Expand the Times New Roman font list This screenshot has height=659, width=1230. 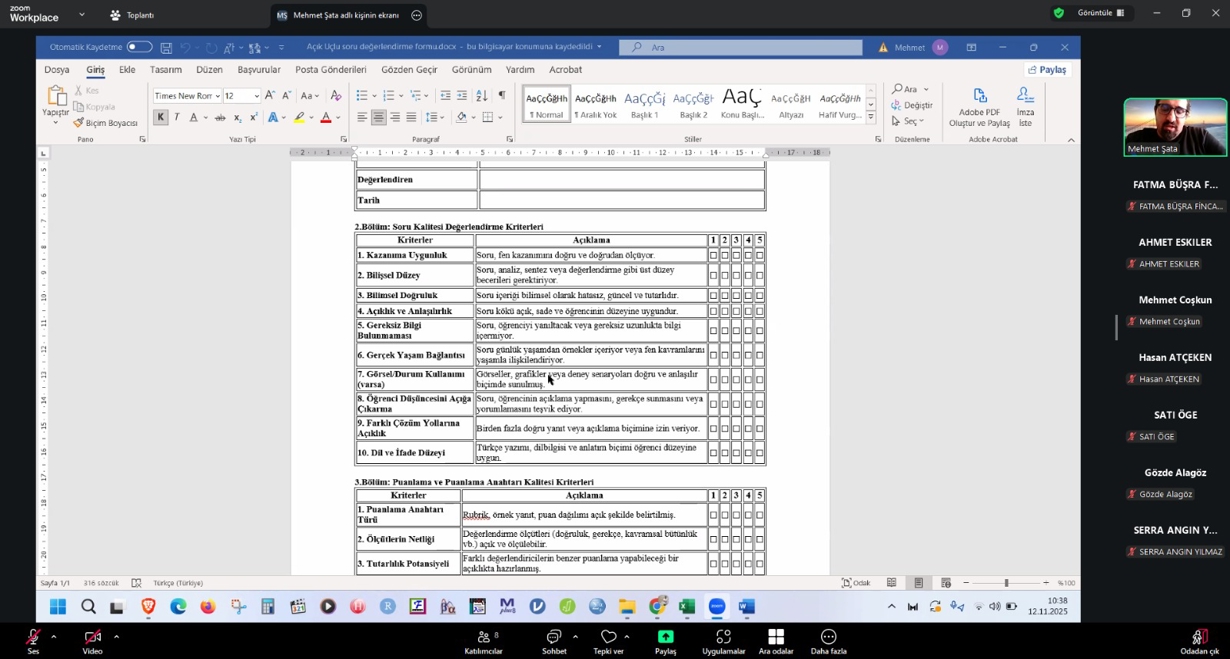click(x=217, y=96)
